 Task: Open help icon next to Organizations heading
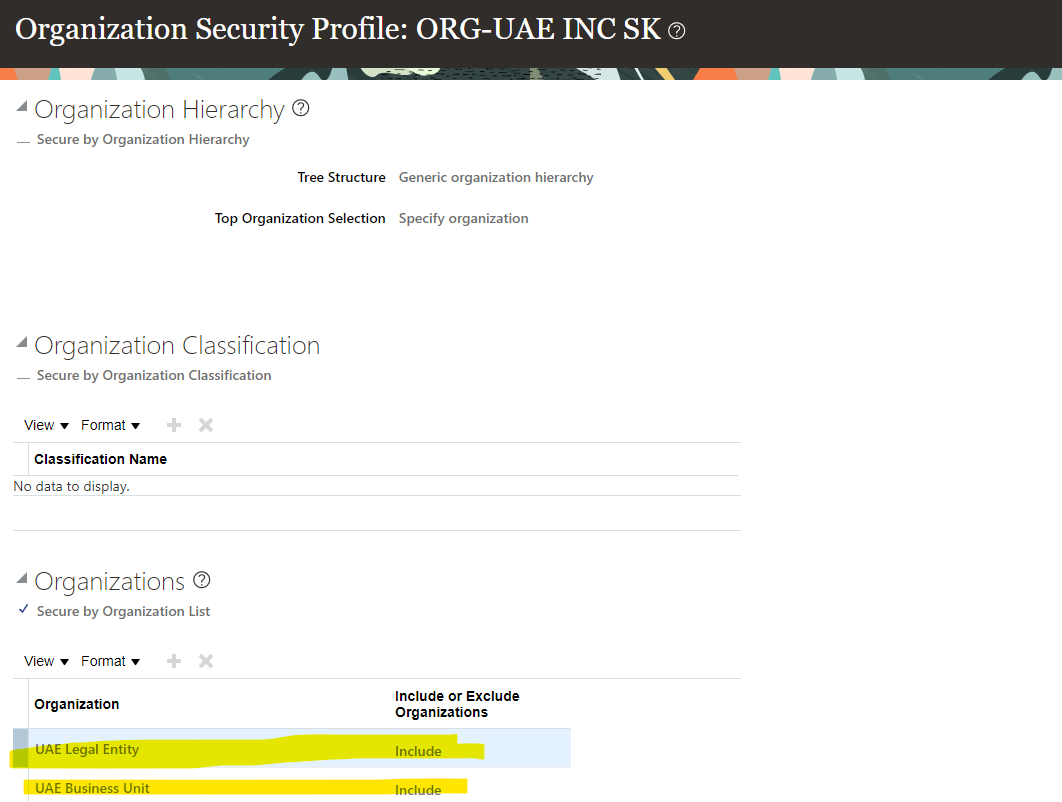coord(202,581)
